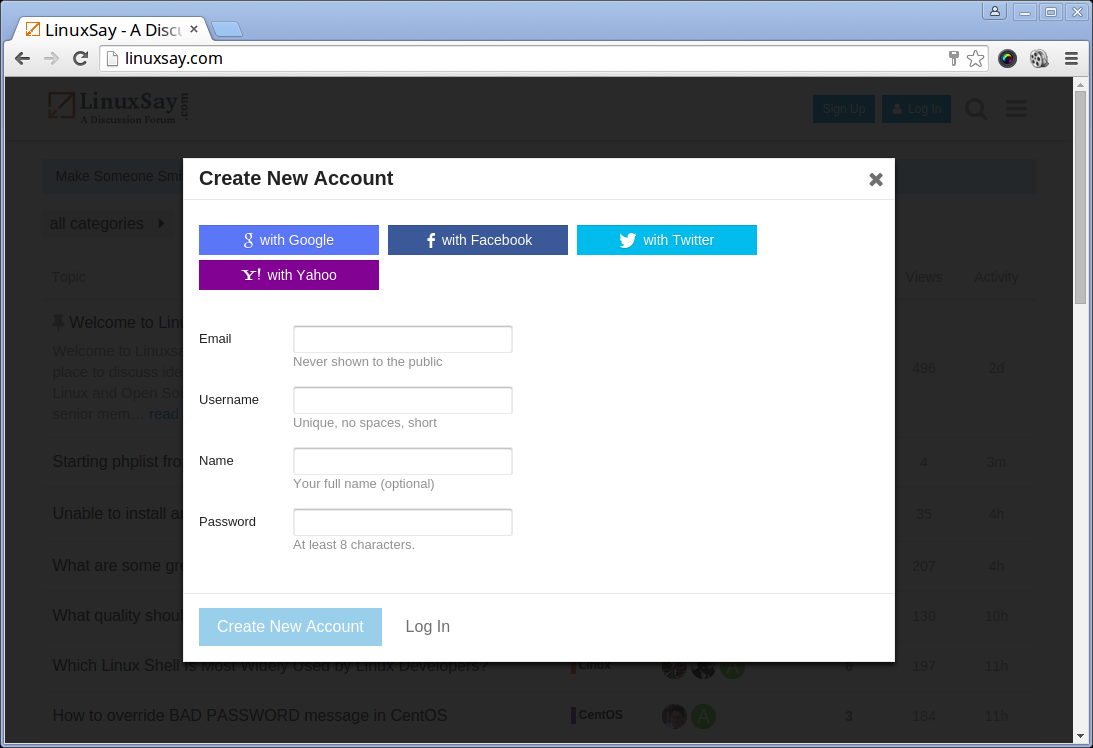
Task: Open the forum hamburger menu icon
Action: click(1016, 108)
